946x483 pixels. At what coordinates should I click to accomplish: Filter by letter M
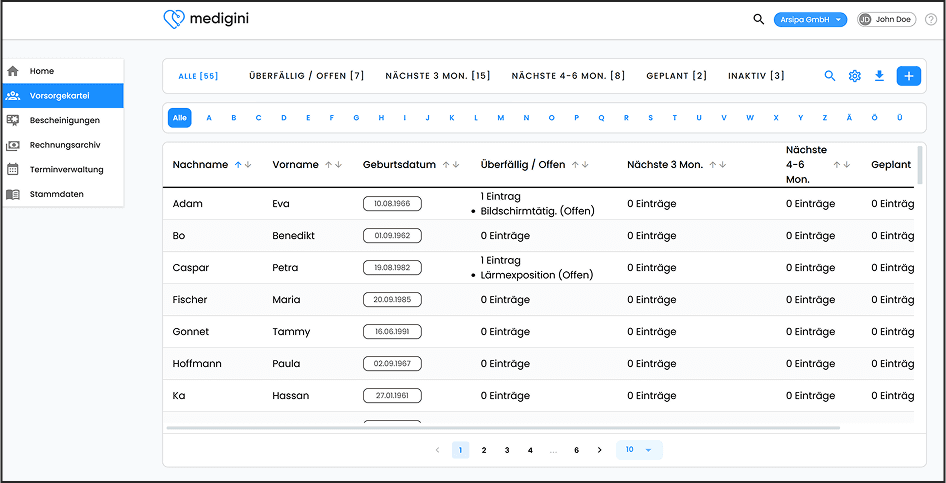[x=501, y=118]
